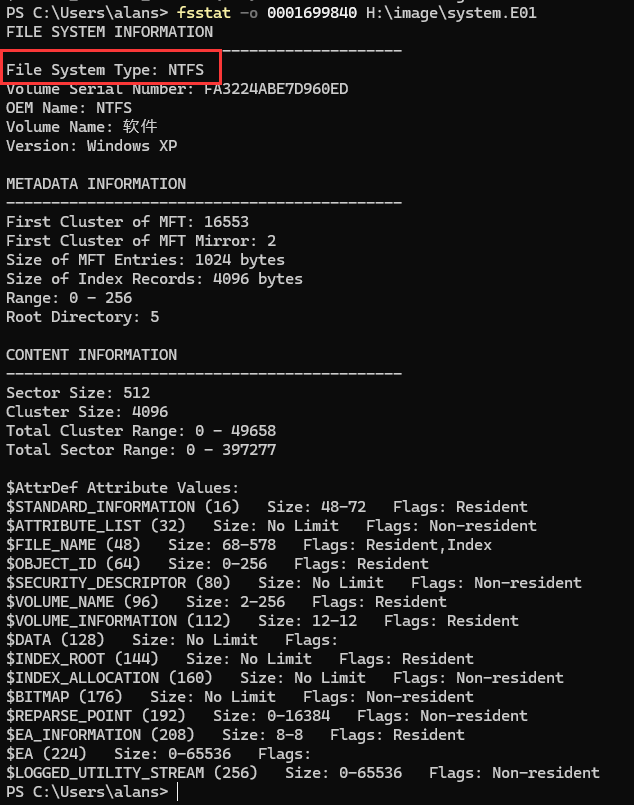Click the $REPARSE_POINT (192) attribute line
Viewport: 634px width, 805px height.
266,716
